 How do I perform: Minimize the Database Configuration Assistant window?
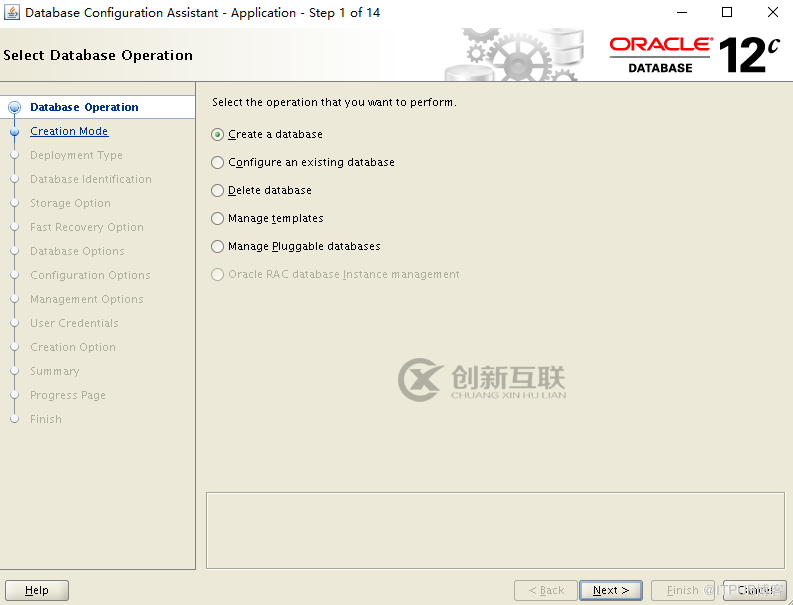pos(682,12)
